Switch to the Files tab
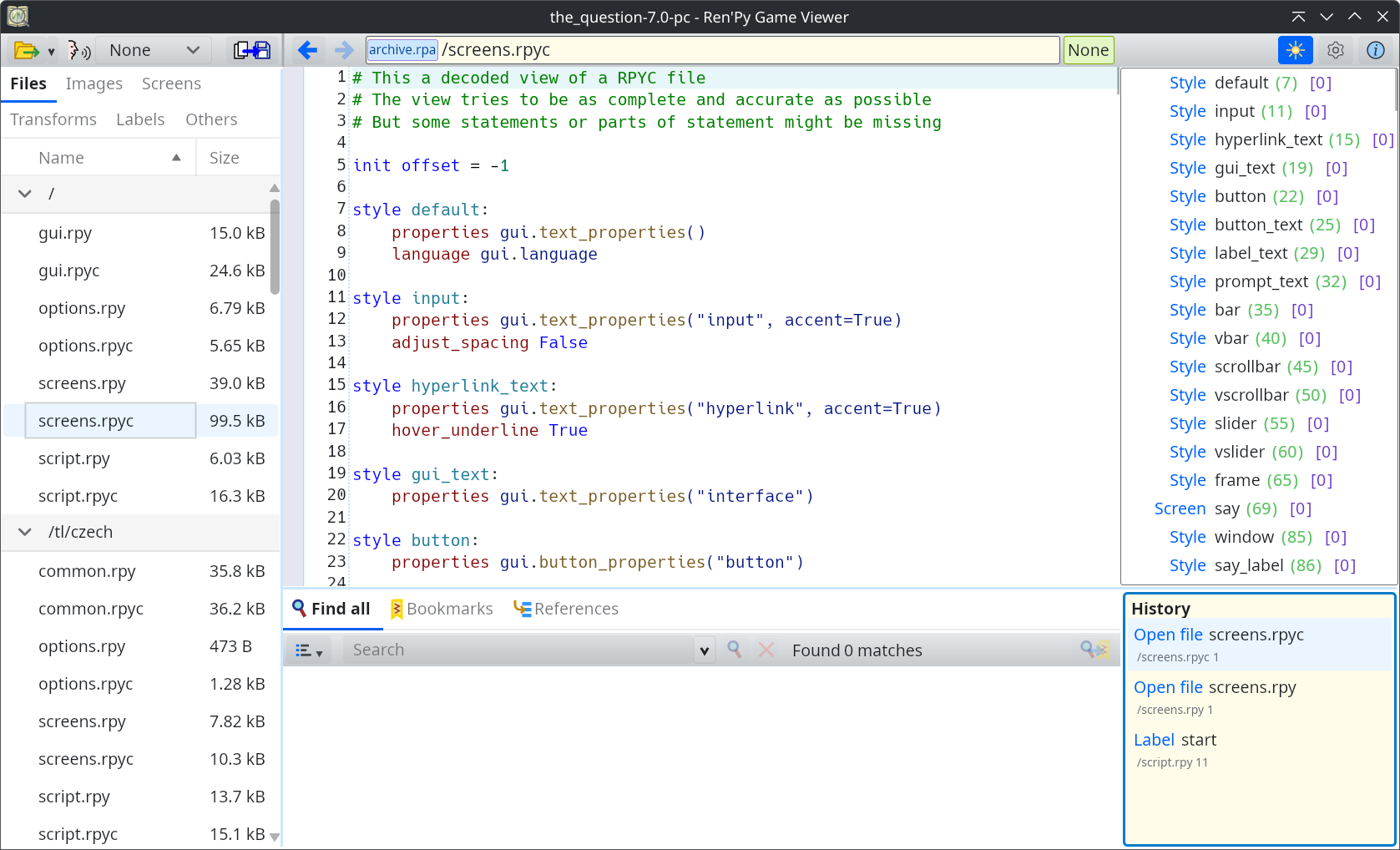Screen dimensions: 1400x850 [28, 83]
